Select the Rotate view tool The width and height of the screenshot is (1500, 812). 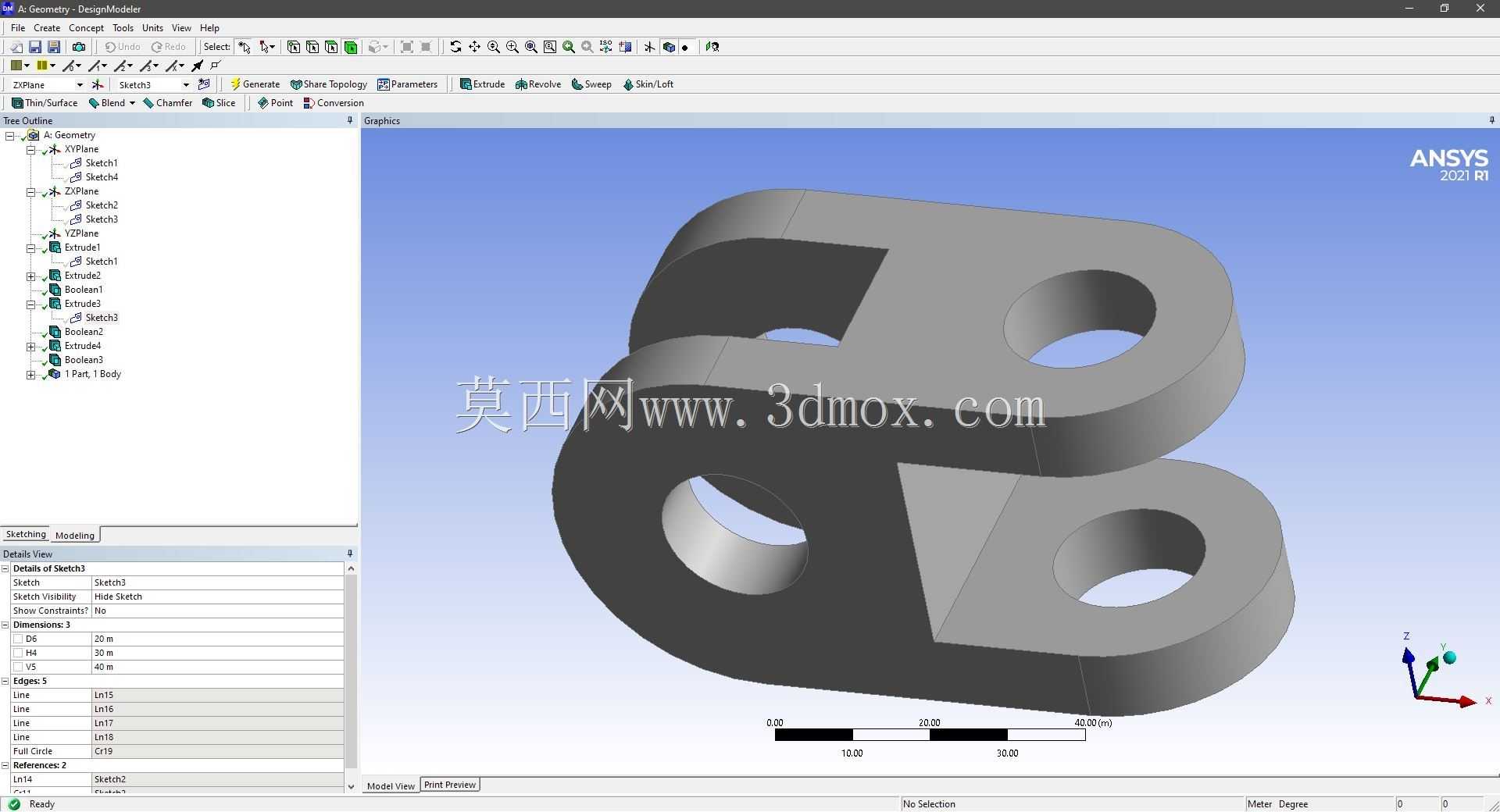455,47
